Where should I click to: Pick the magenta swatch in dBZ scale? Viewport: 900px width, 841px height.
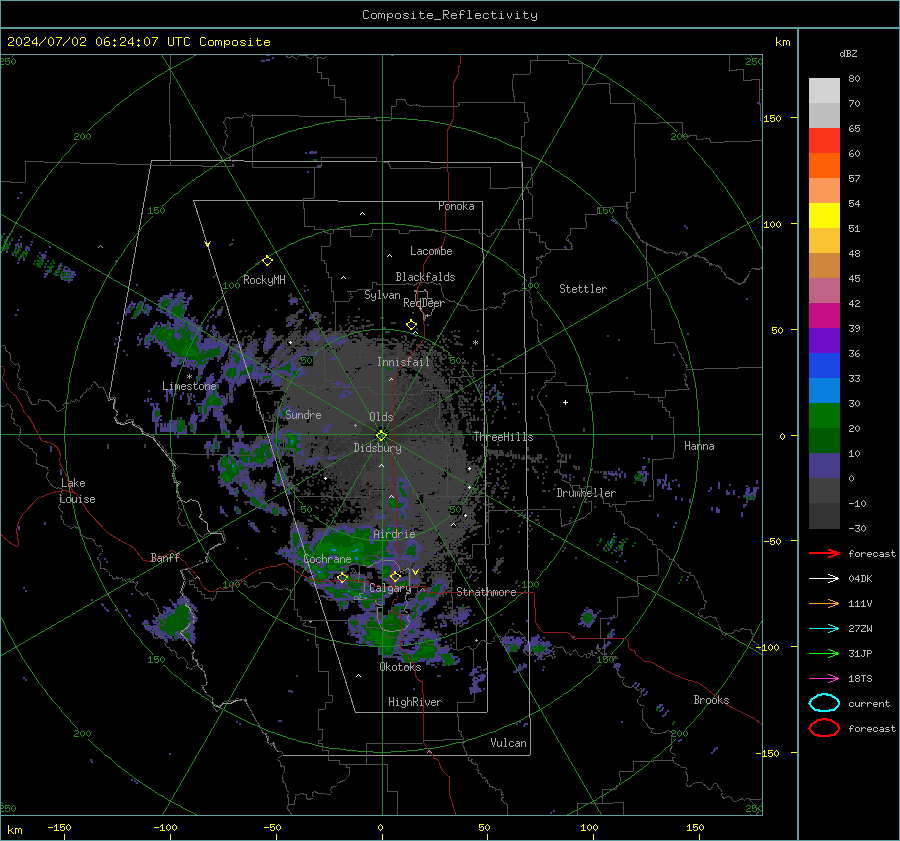824,316
